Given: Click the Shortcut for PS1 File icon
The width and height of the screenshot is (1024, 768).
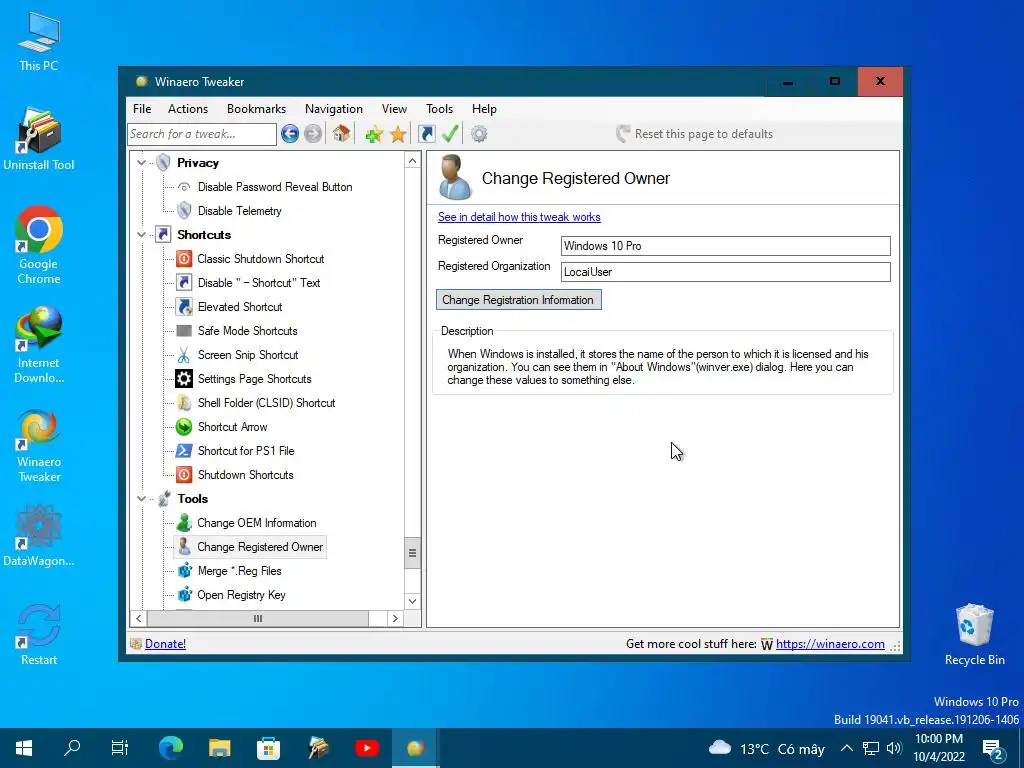Looking at the screenshot, I should coord(184,451).
